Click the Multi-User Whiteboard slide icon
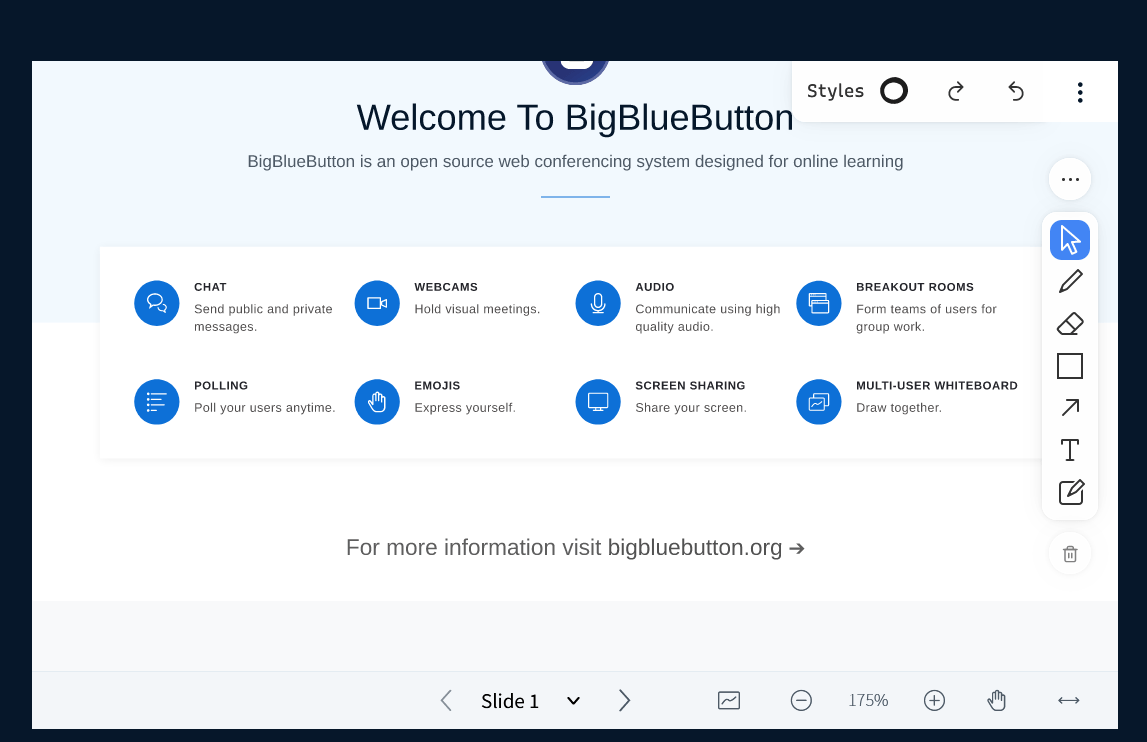 (x=819, y=402)
